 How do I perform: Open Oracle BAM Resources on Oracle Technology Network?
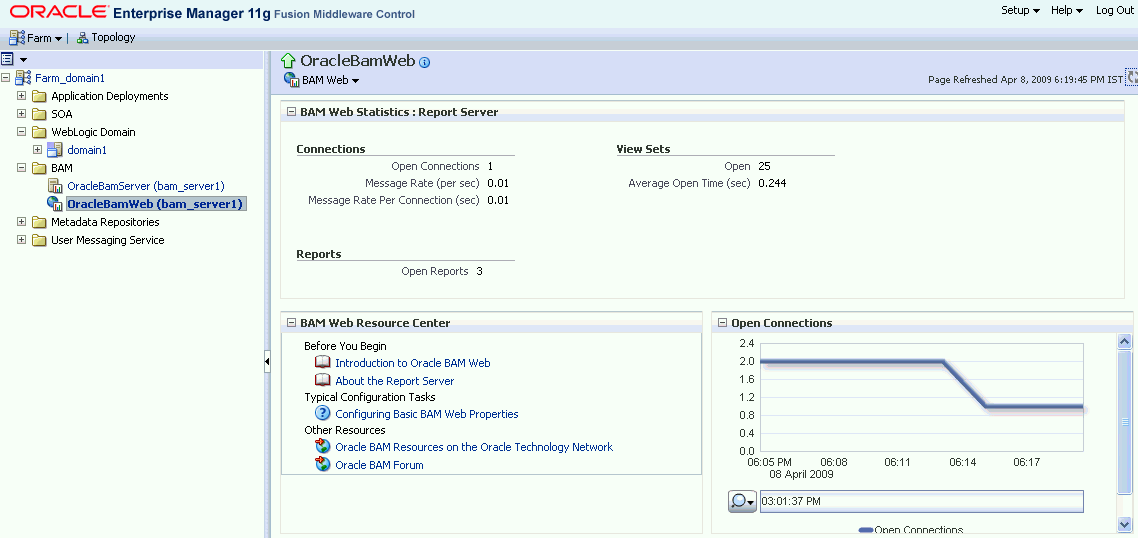pos(474,447)
